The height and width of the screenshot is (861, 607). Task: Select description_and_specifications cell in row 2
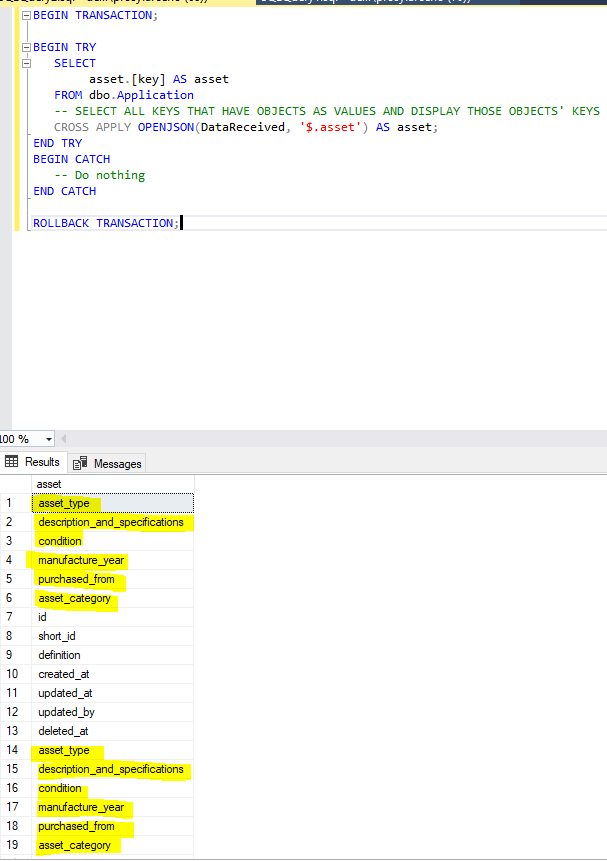pyautogui.click(x=113, y=522)
